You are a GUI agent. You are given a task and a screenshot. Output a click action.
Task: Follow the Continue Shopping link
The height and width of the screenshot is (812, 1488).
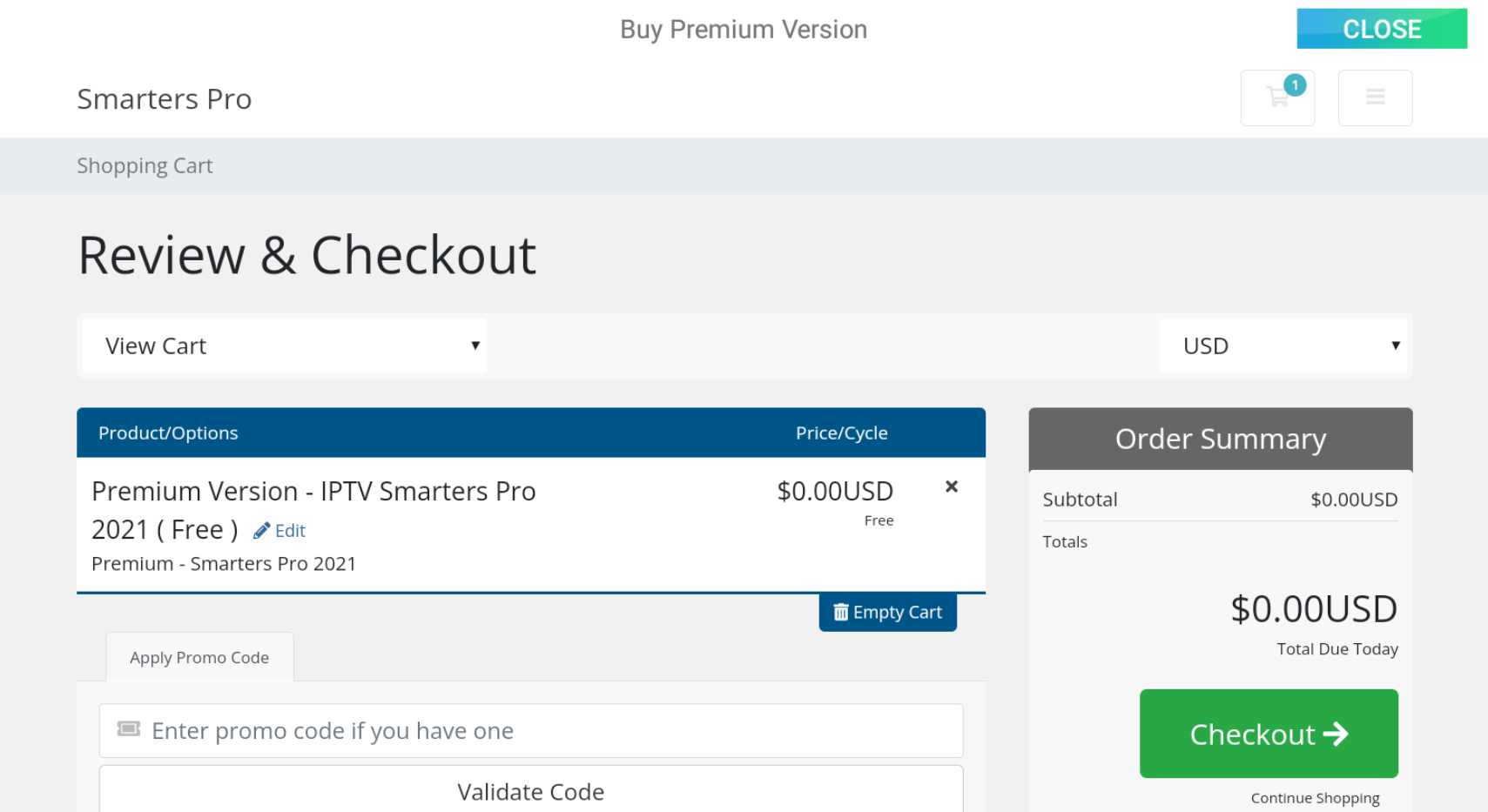tap(1315, 798)
